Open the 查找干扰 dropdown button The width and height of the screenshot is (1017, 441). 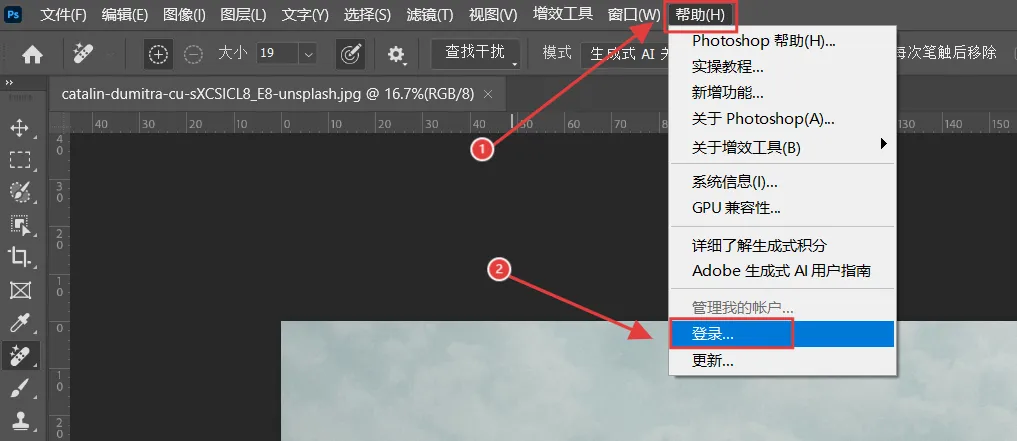(x=476, y=53)
